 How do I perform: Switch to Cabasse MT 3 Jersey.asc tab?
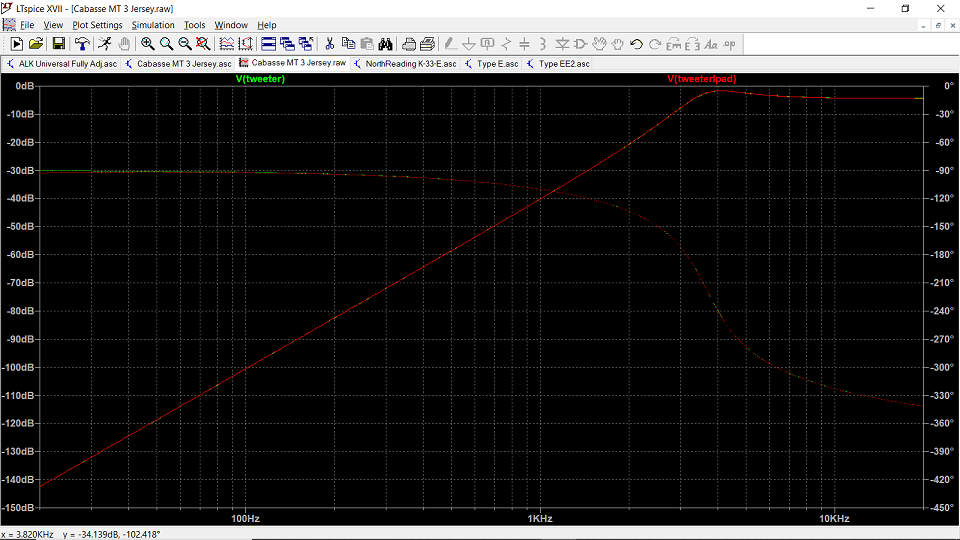point(179,64)
